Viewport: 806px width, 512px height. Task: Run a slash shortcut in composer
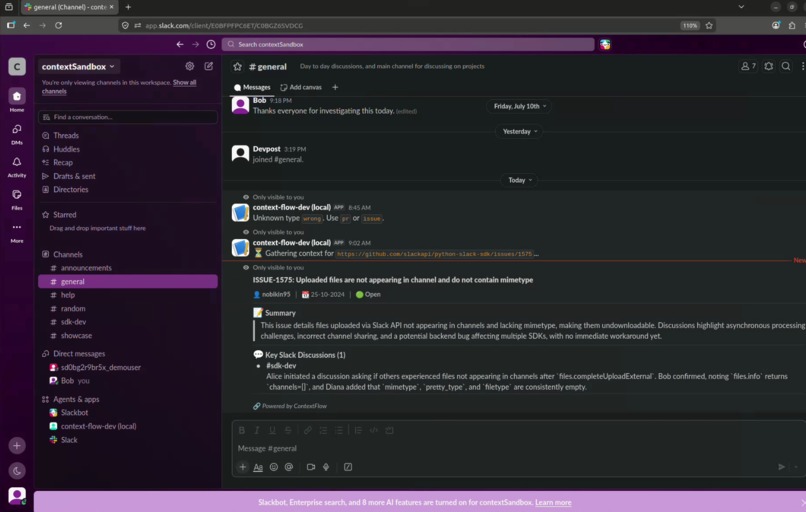point(348,467)
